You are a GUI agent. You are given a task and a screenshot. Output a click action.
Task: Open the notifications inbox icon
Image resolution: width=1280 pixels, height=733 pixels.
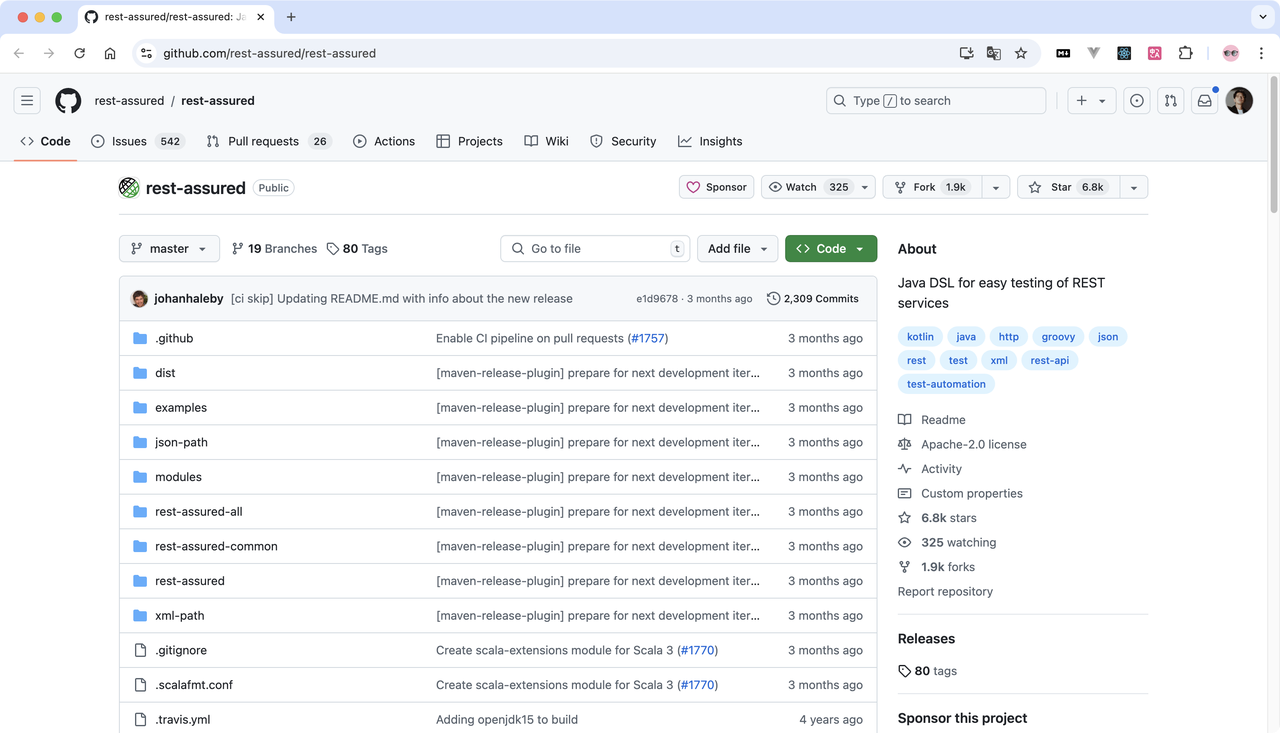tap(1205, 101)
